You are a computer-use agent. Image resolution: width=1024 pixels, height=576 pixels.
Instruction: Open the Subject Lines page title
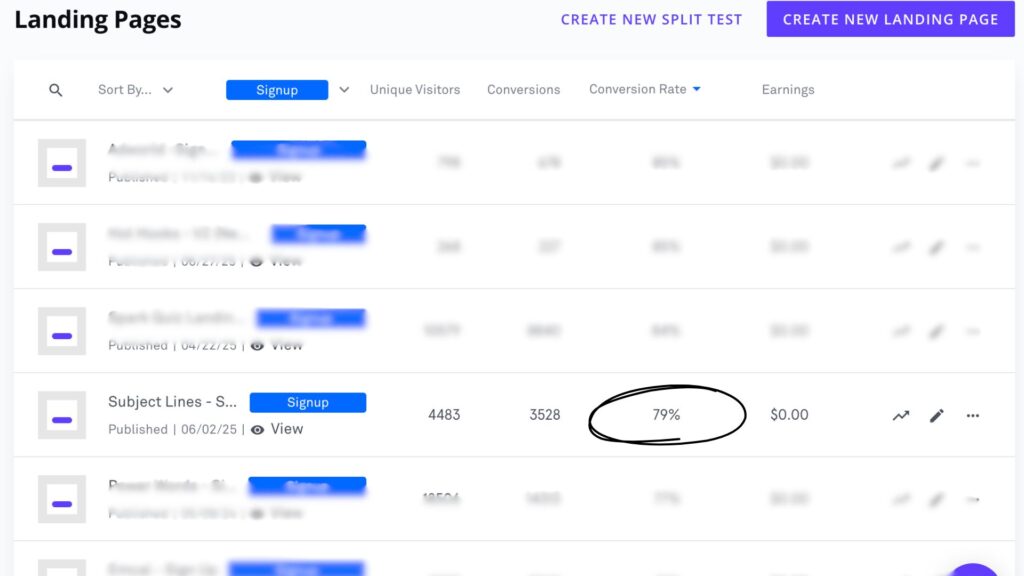[172, 402]
